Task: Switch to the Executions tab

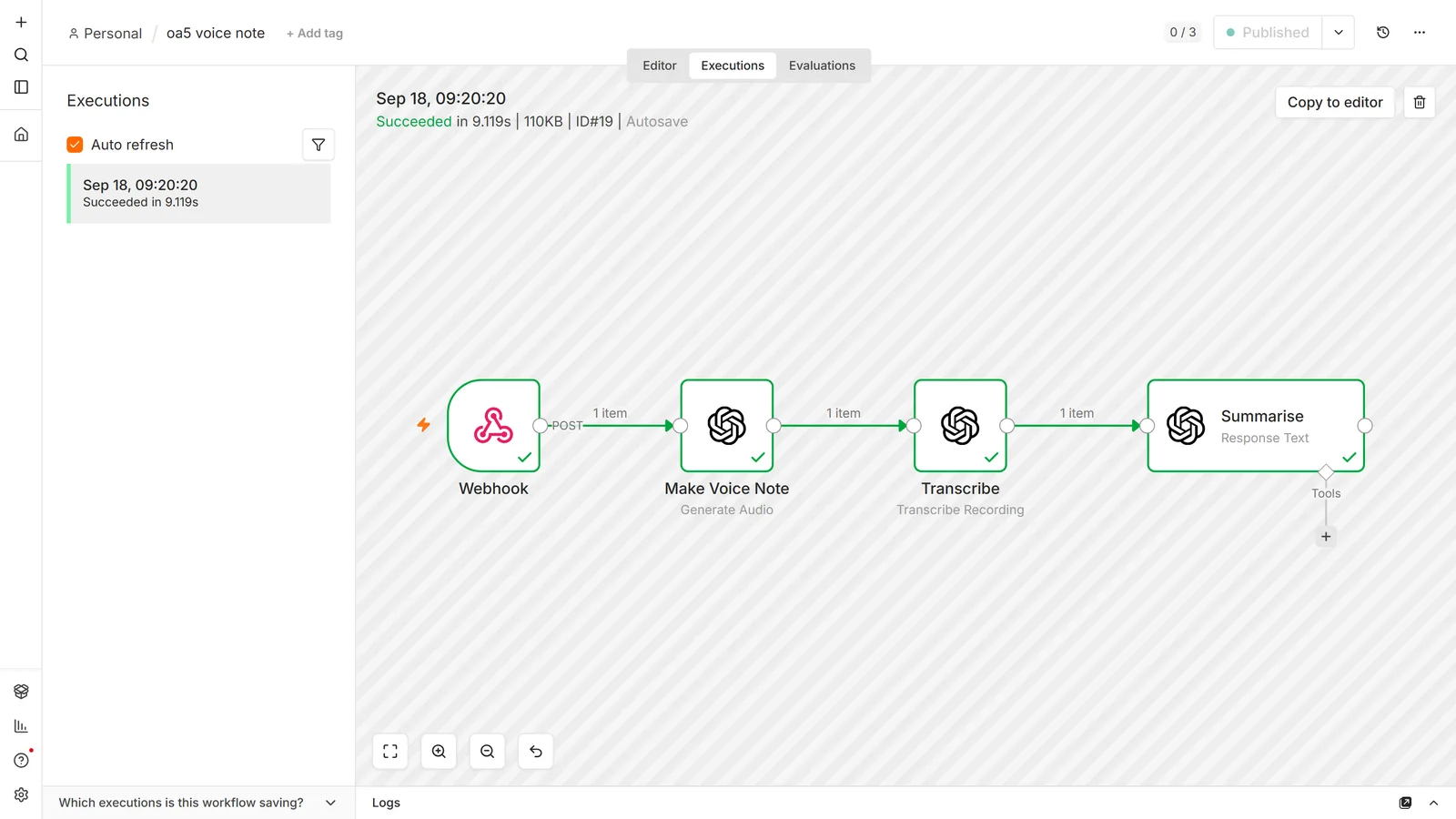Action: tap(733, 66)
